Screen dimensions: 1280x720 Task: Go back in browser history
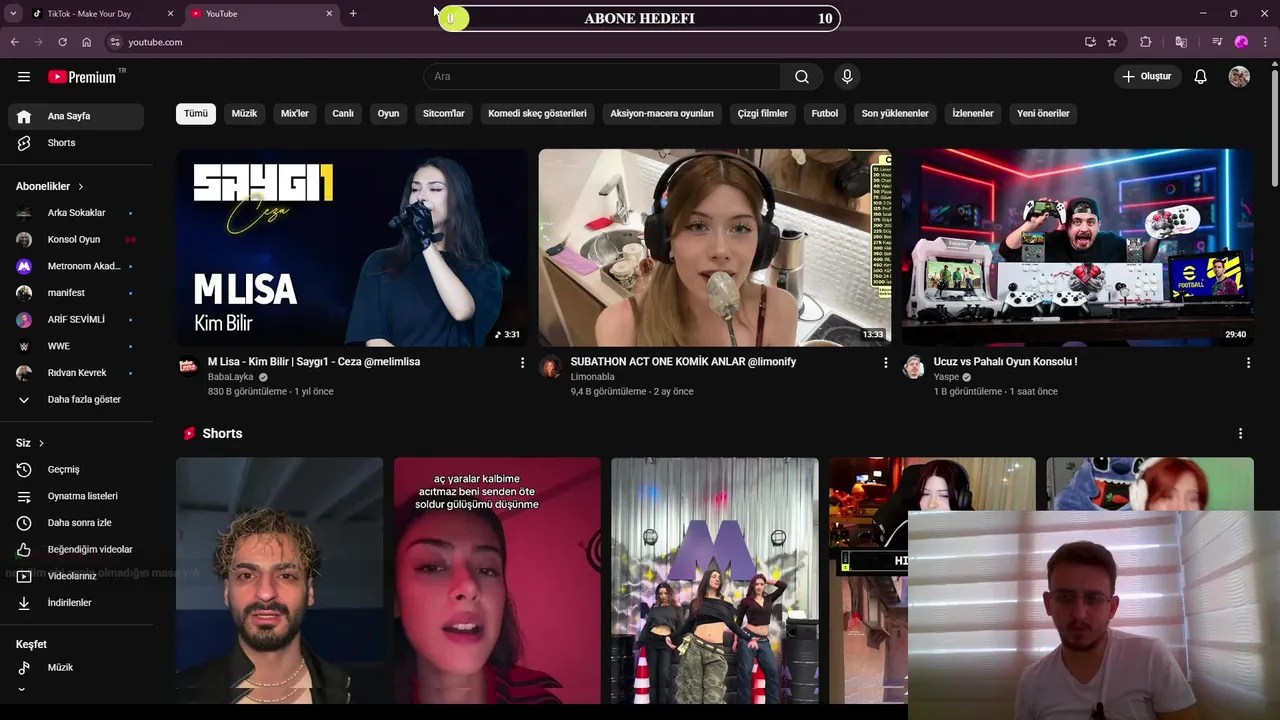[x=14, y=42]
